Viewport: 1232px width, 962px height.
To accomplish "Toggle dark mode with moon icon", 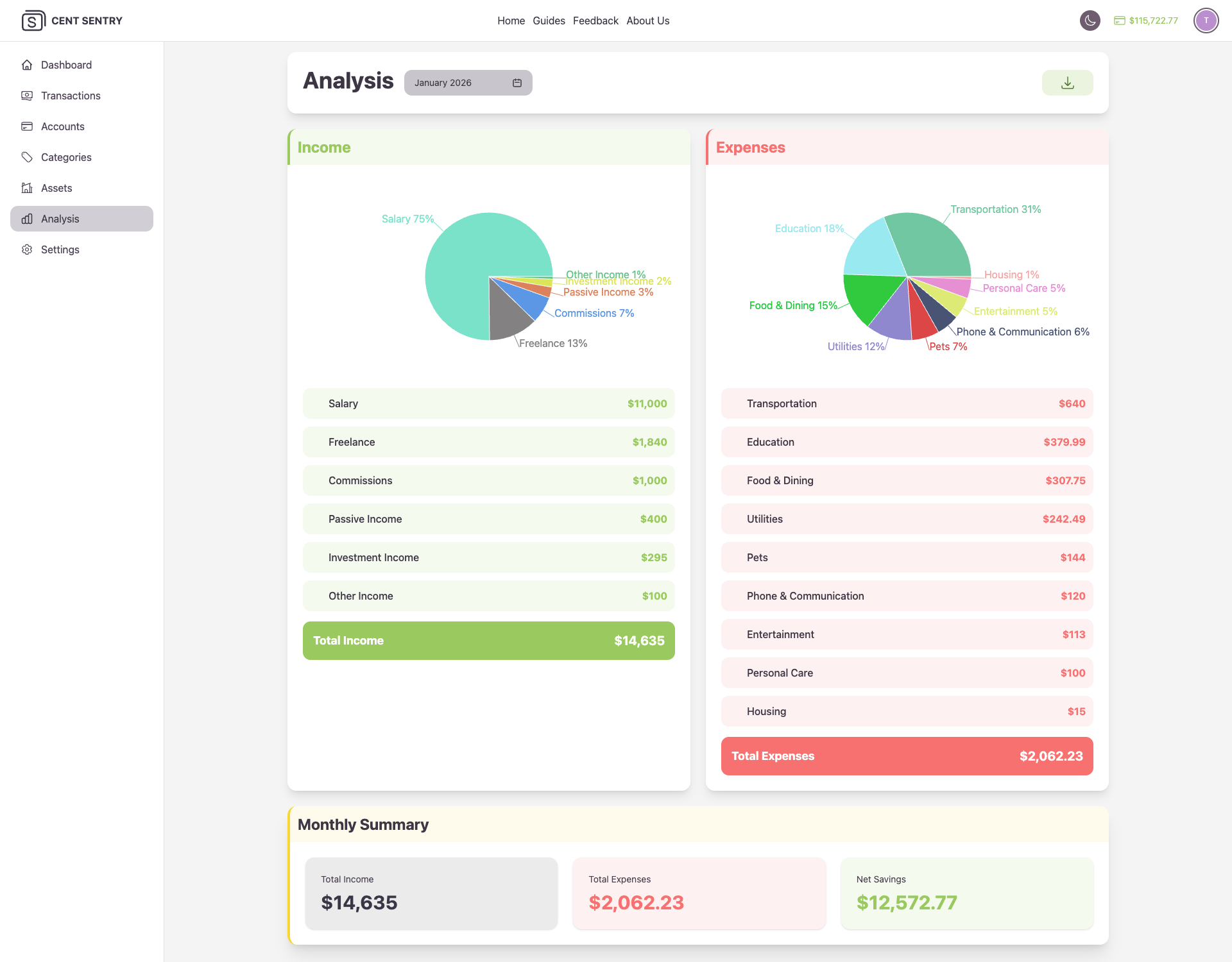I will point(1090,21).
